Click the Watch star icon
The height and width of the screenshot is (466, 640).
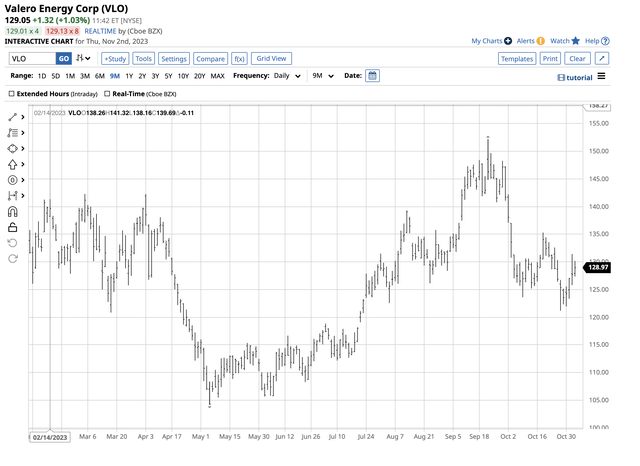click(x=576, y=41)
